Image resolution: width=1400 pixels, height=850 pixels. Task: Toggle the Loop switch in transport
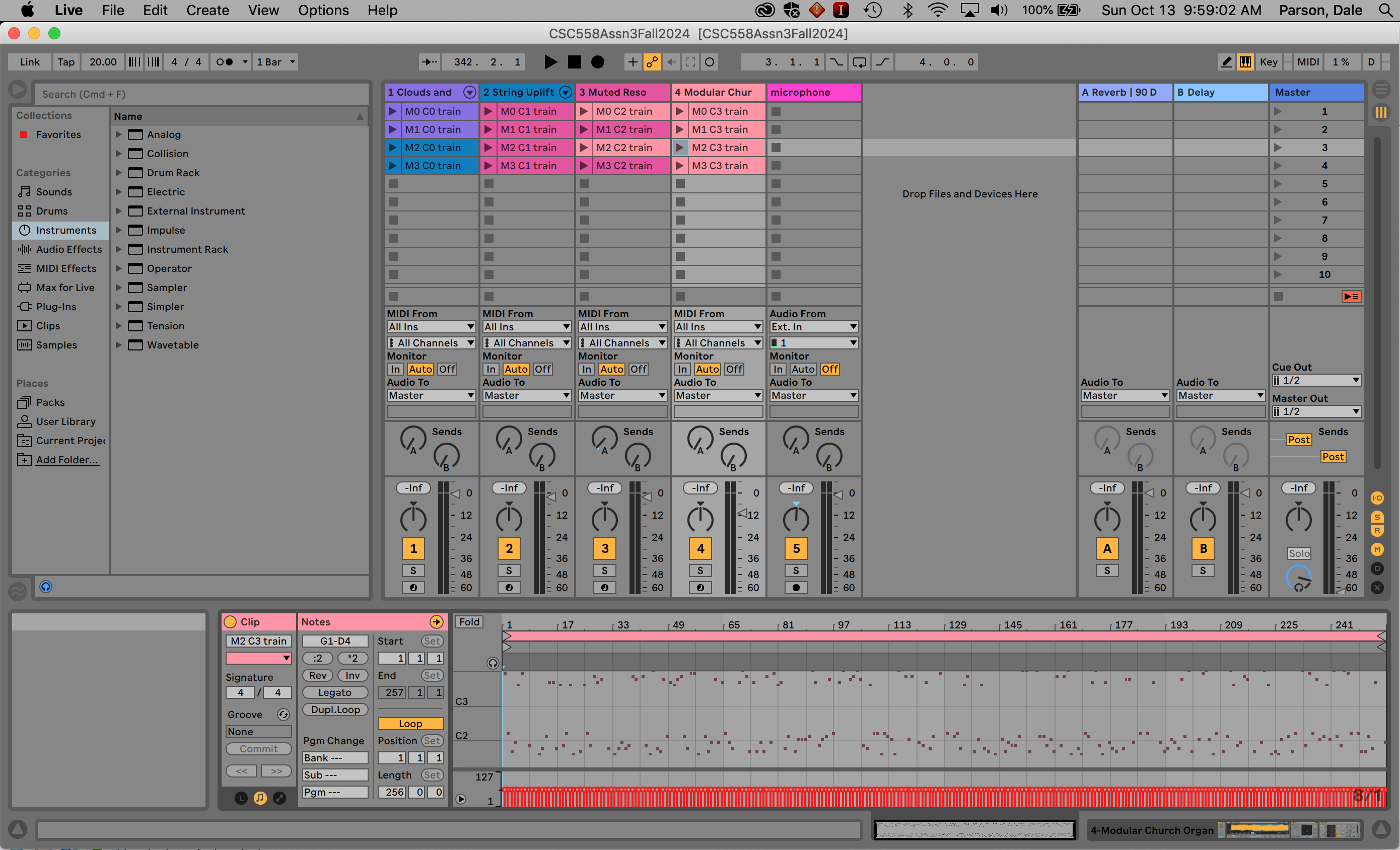click(860, 62)
